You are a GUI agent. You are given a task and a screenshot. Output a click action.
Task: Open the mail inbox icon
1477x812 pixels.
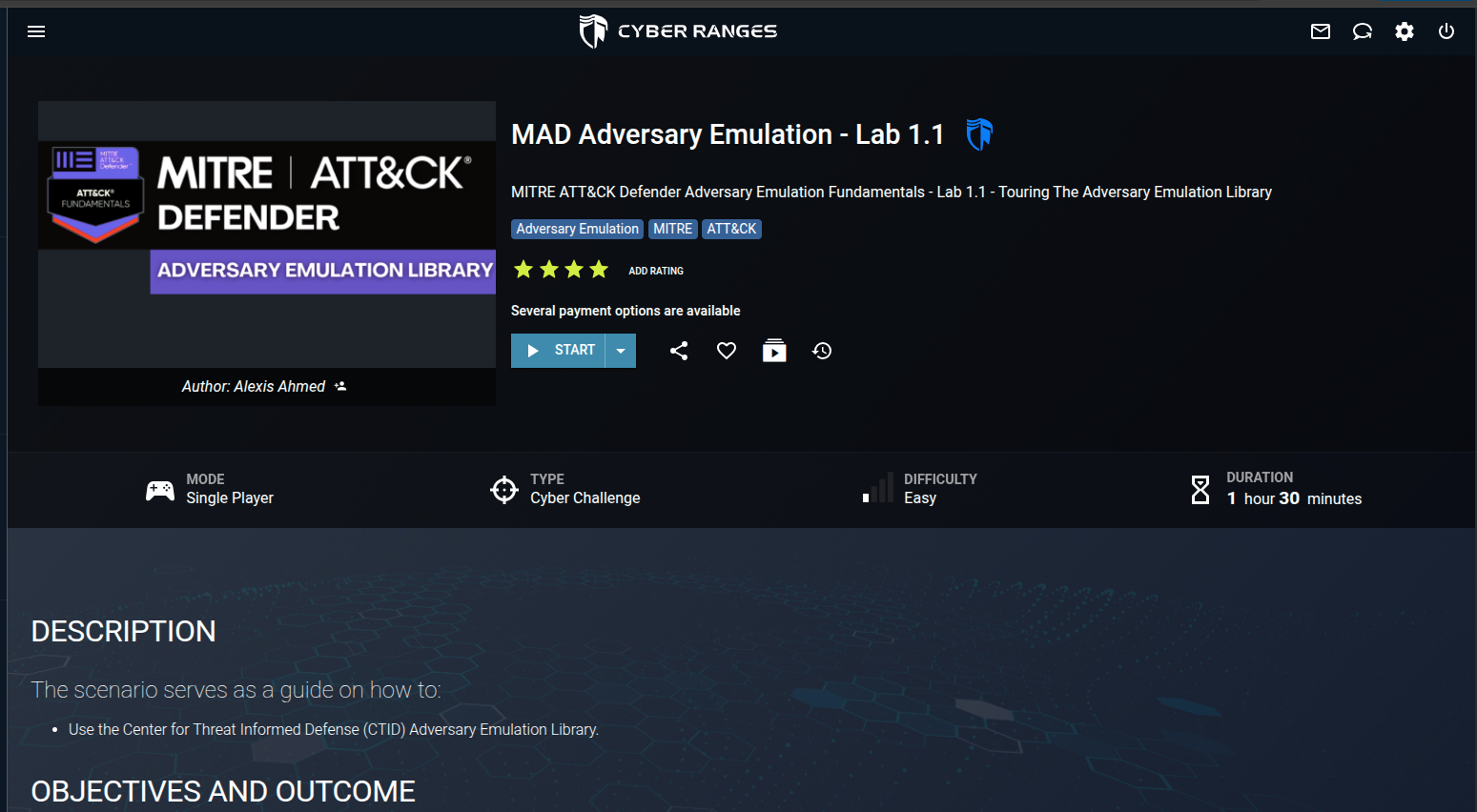[1321, 31]
